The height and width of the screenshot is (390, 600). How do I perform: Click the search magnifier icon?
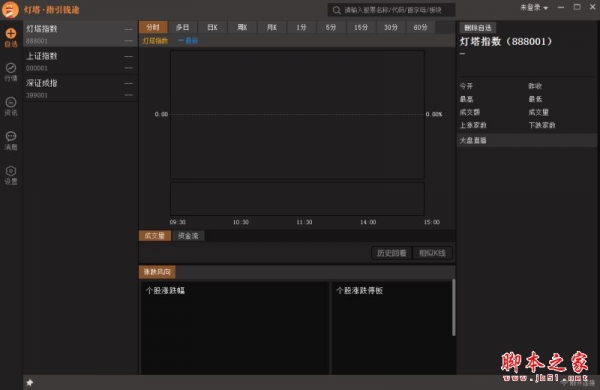tap(336, 10)
